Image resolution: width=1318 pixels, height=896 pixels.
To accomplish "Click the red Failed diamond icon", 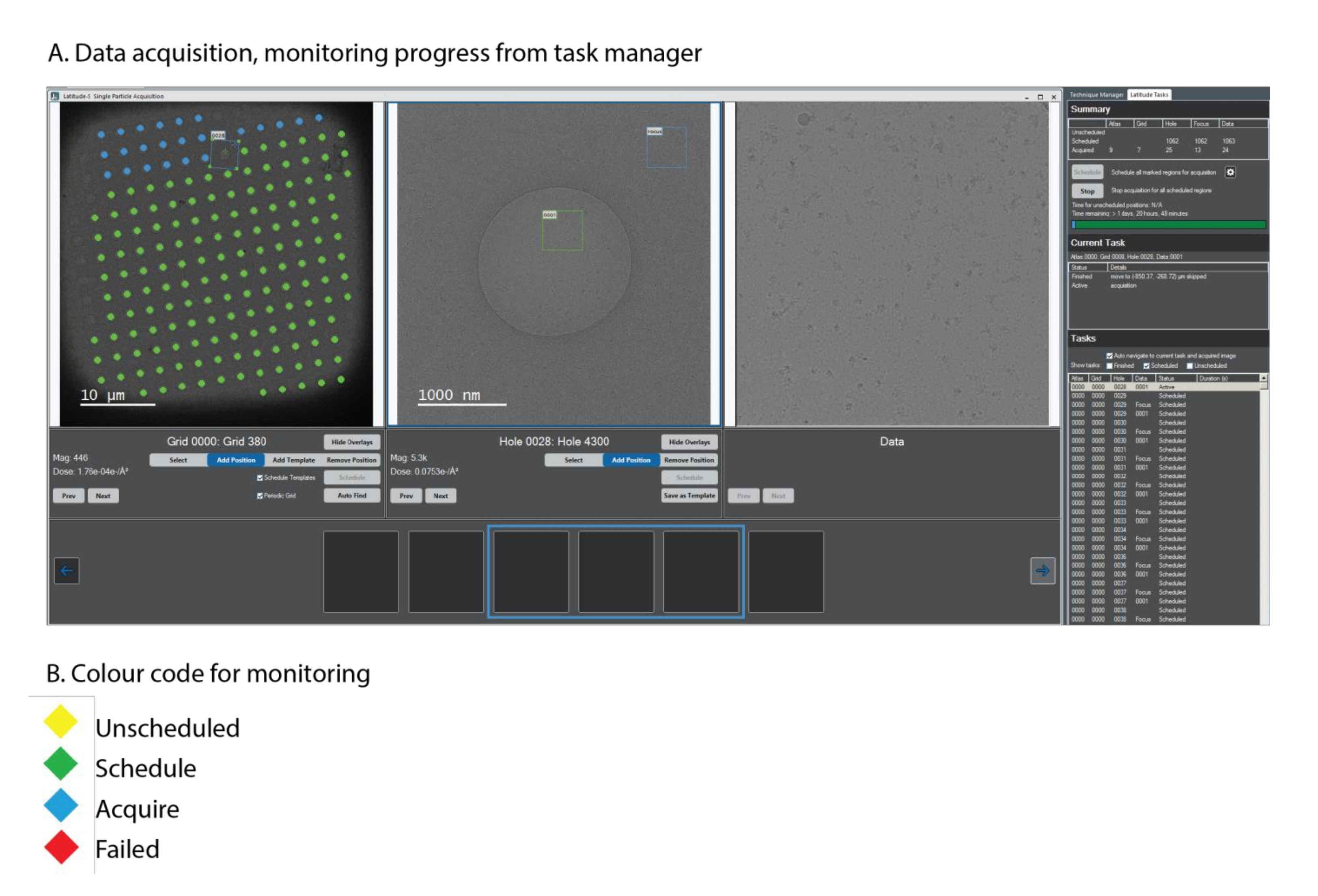I will click(61, 846).
